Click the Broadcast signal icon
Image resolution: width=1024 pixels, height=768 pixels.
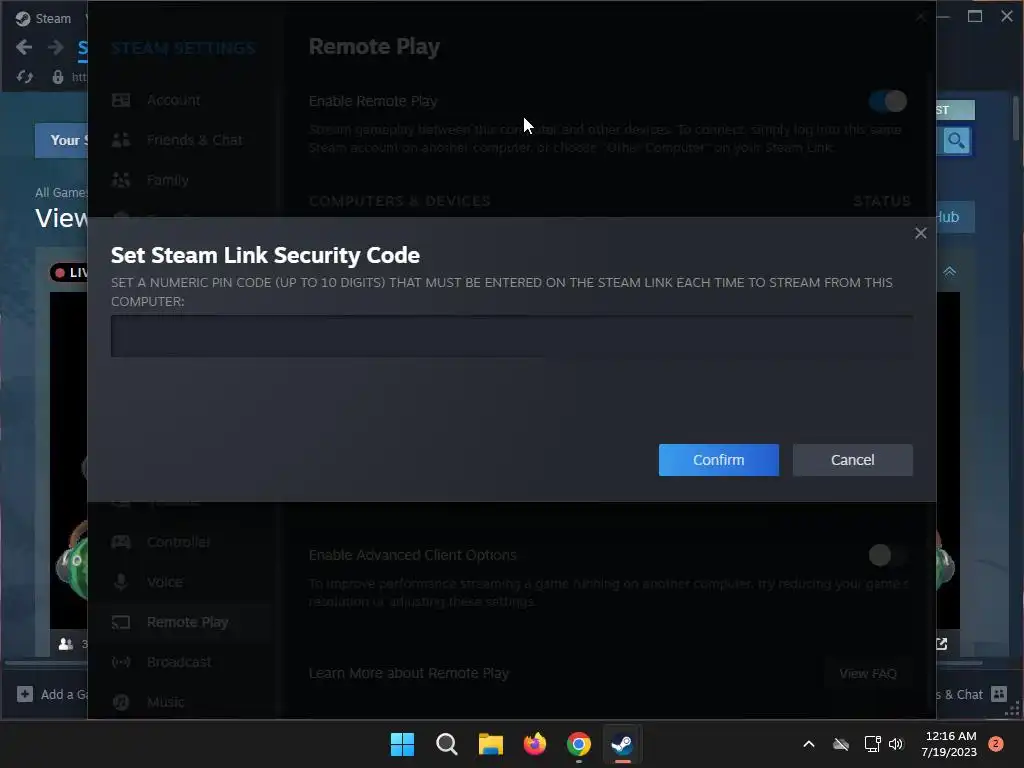click(x=121, y=662)
